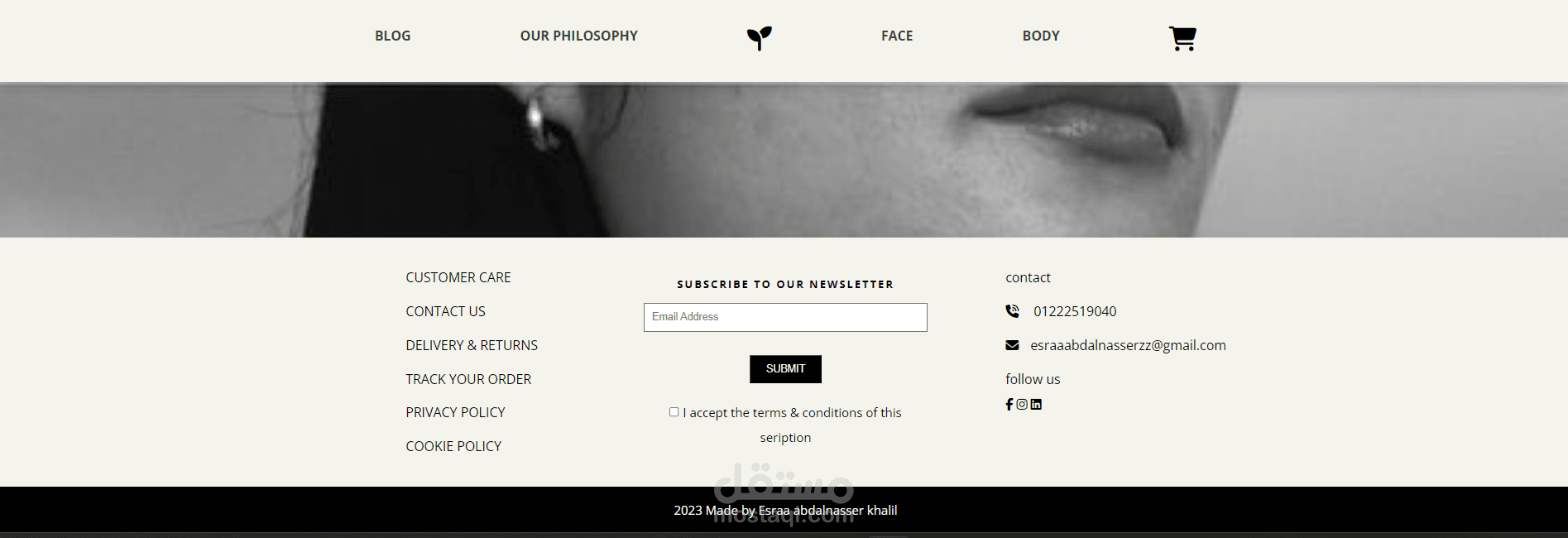Open the CUSTOMER CARE link
The image size is (1568, 538).
[x=458, y=277]
